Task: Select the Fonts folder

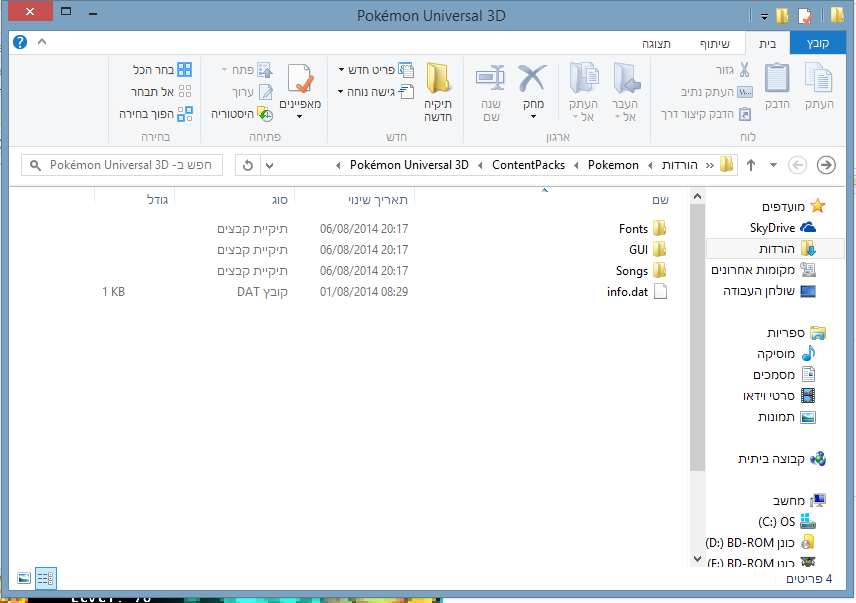Action: [x=642, y=229]
